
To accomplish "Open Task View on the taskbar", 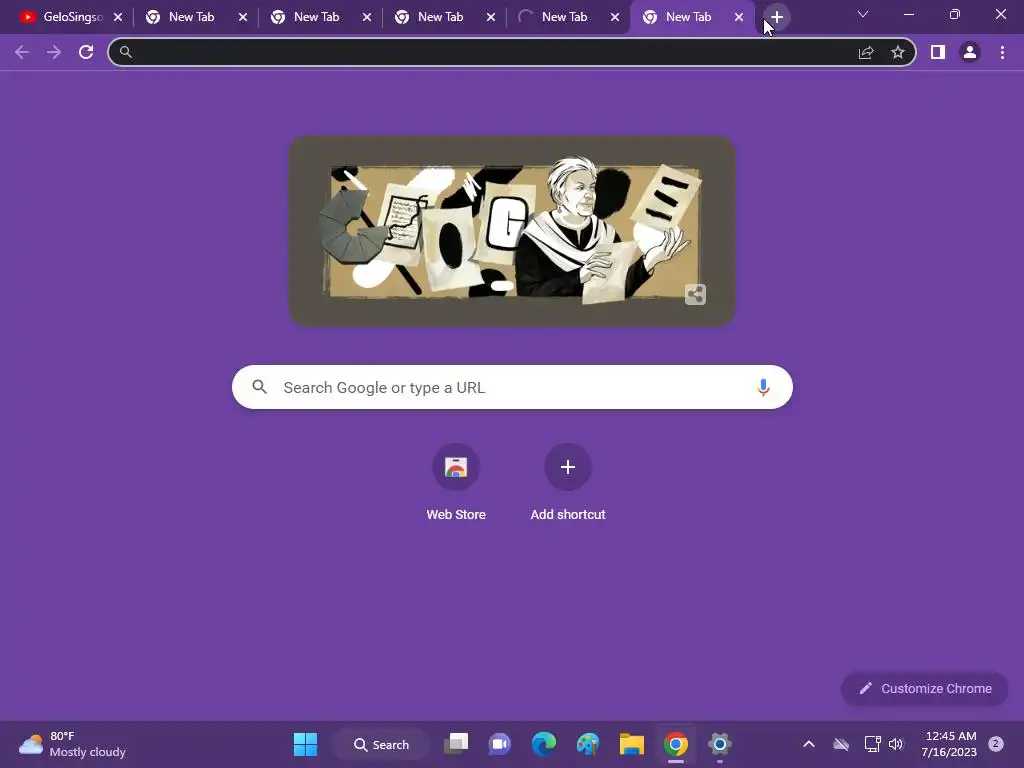I will pyautogui.click(x=456, y=744).
